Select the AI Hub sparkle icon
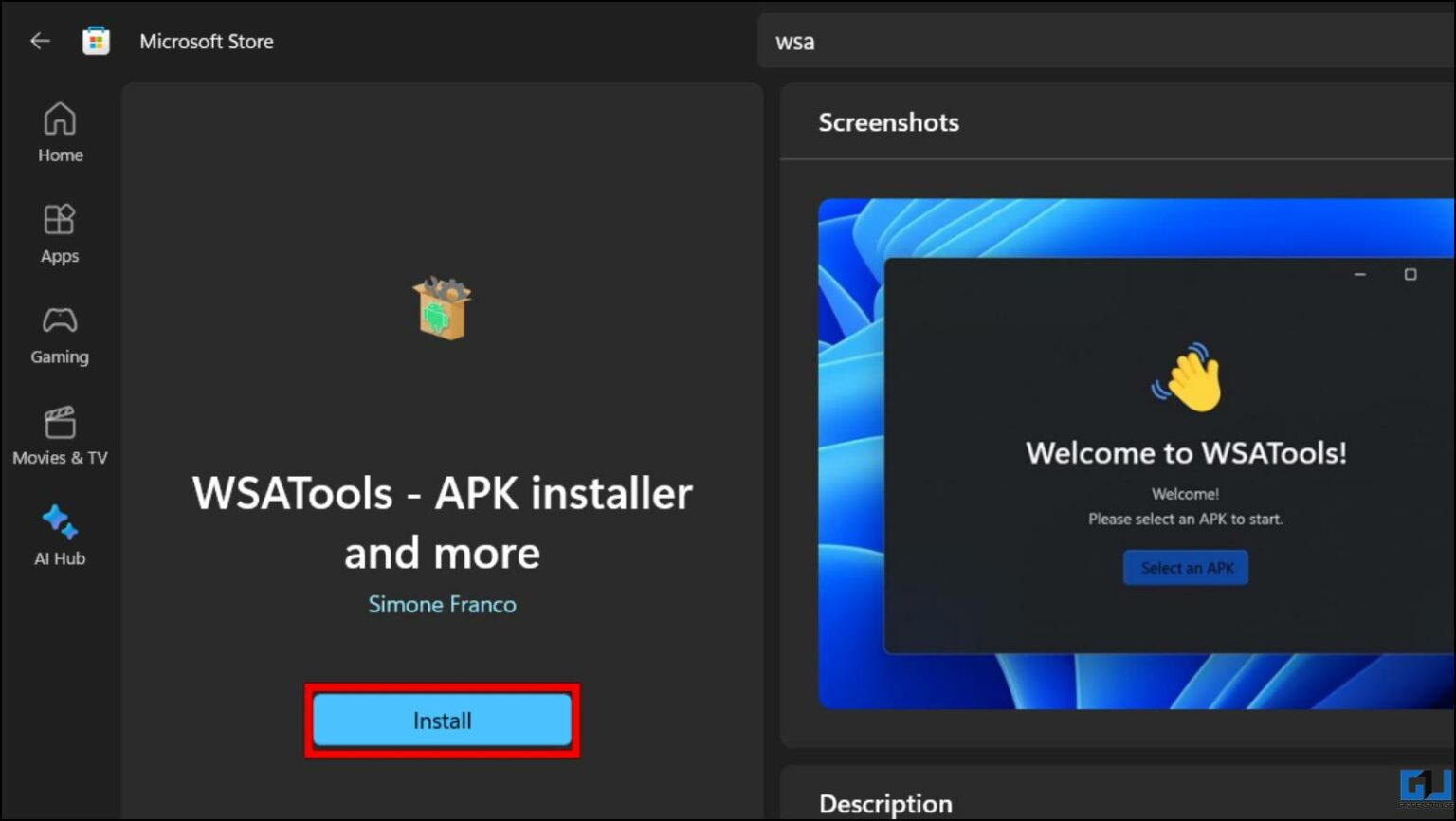Viewport: 1456px width, 821px height. tap(59, 520)
